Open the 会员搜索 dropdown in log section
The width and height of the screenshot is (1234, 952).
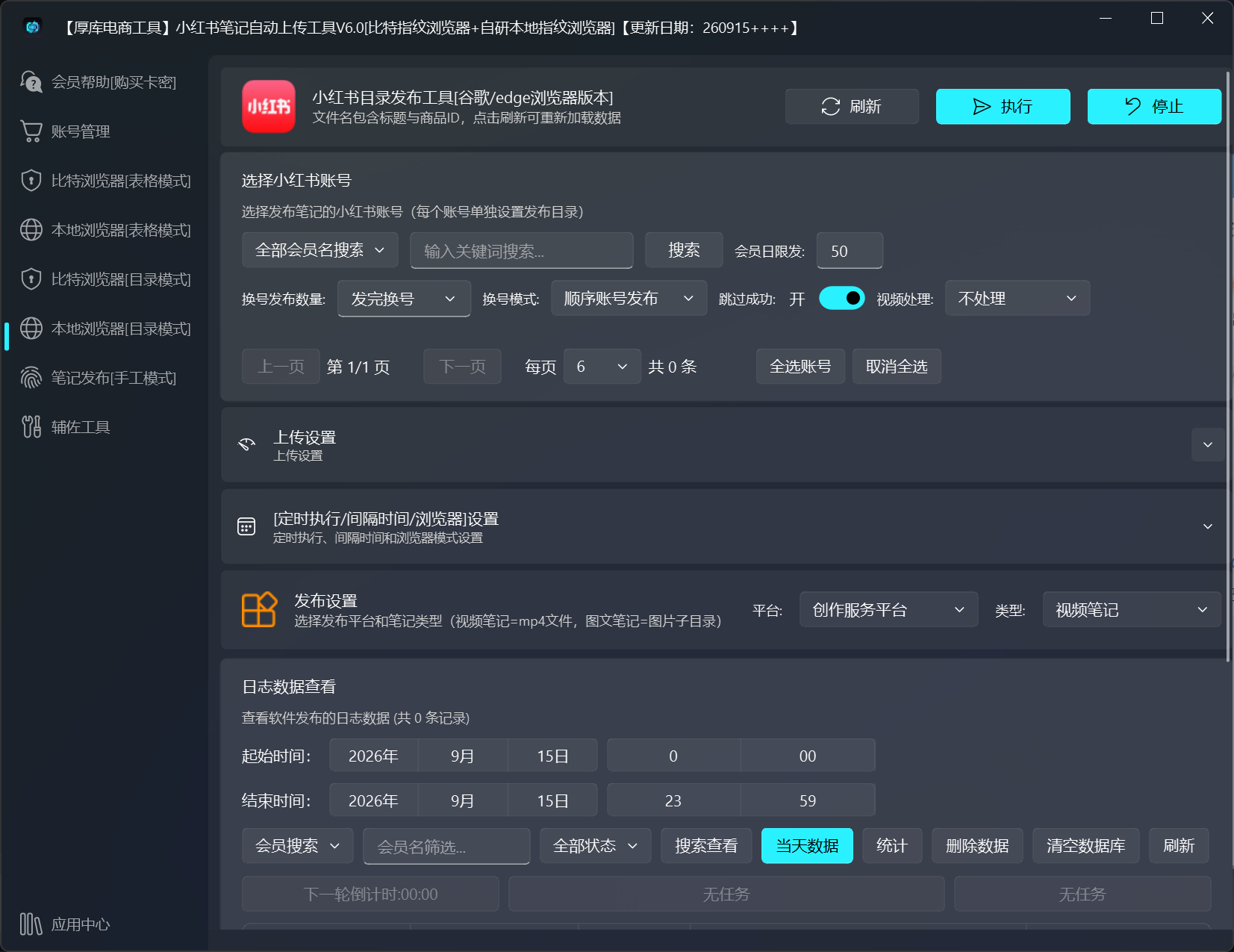[x=298, y=846]
